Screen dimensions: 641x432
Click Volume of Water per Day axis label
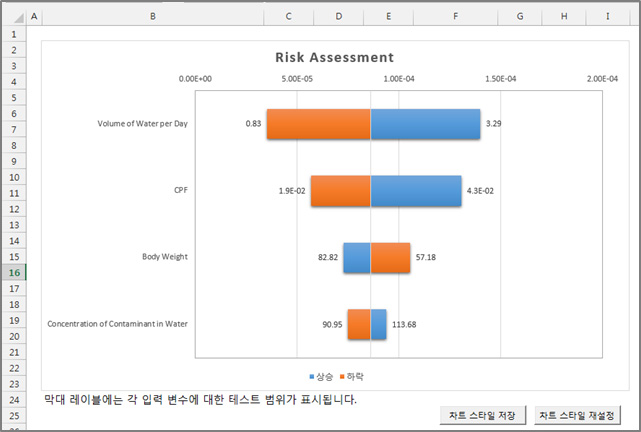pyautogui.click(x=142, y=123)
